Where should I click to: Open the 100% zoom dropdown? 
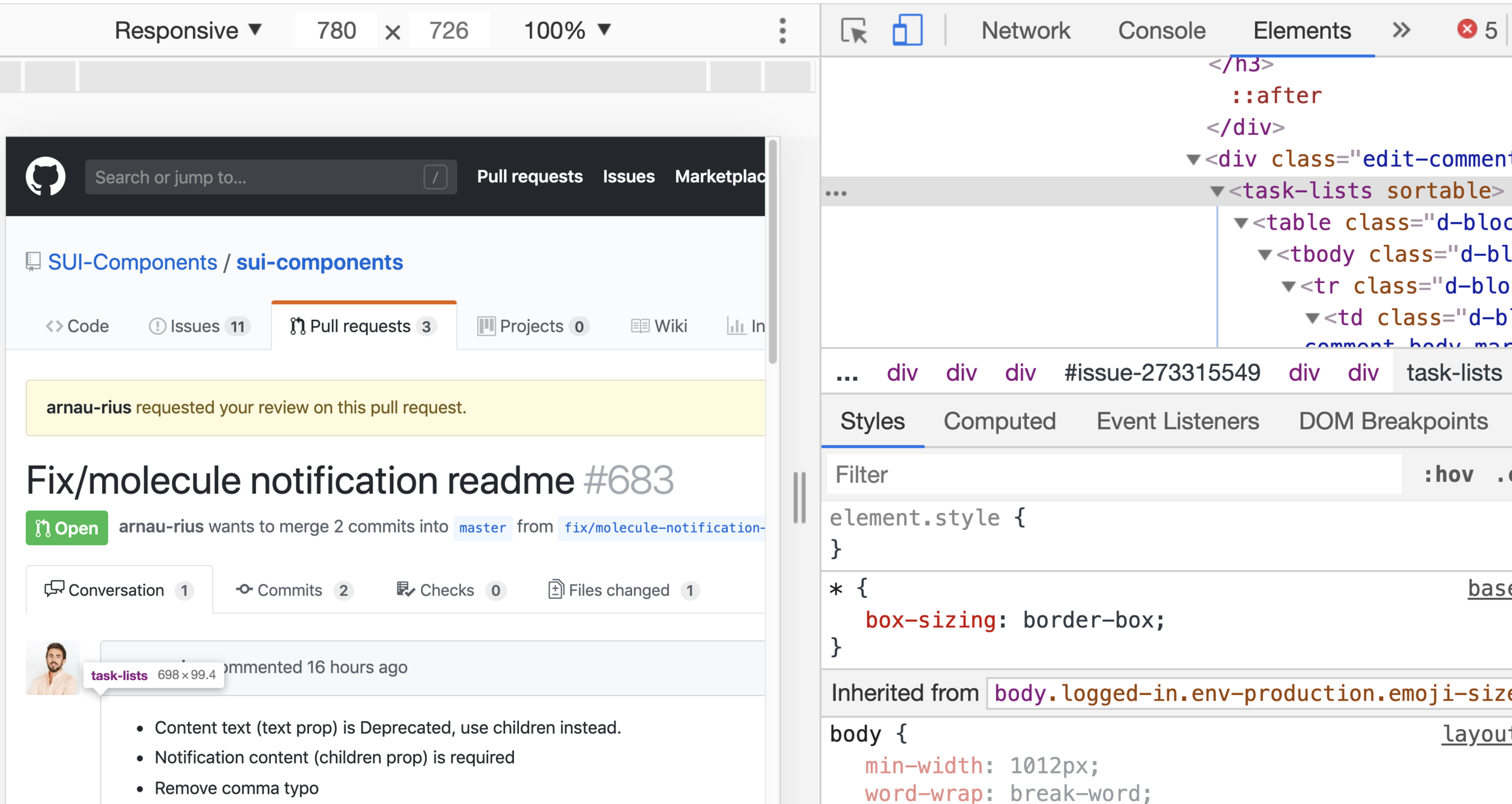(567, 30)
